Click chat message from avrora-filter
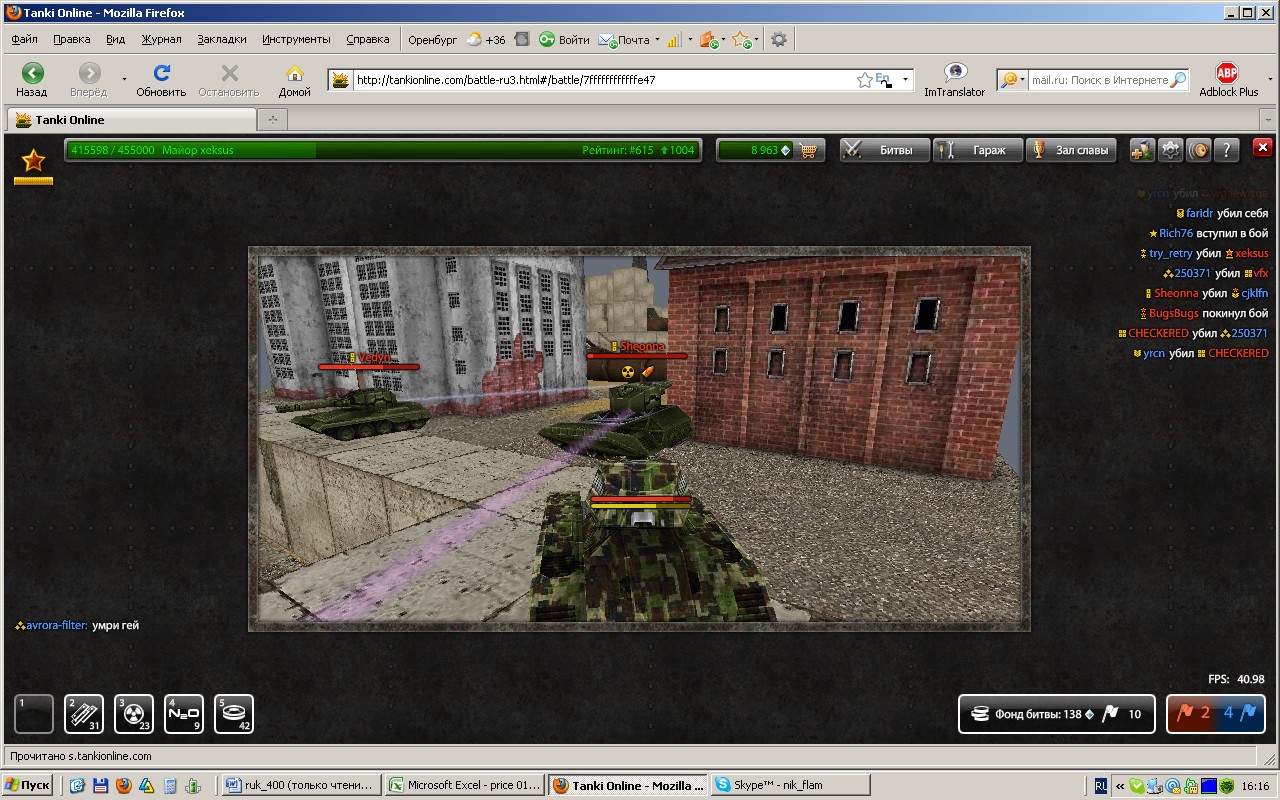The image size is (1280, 800). [77, 625]
